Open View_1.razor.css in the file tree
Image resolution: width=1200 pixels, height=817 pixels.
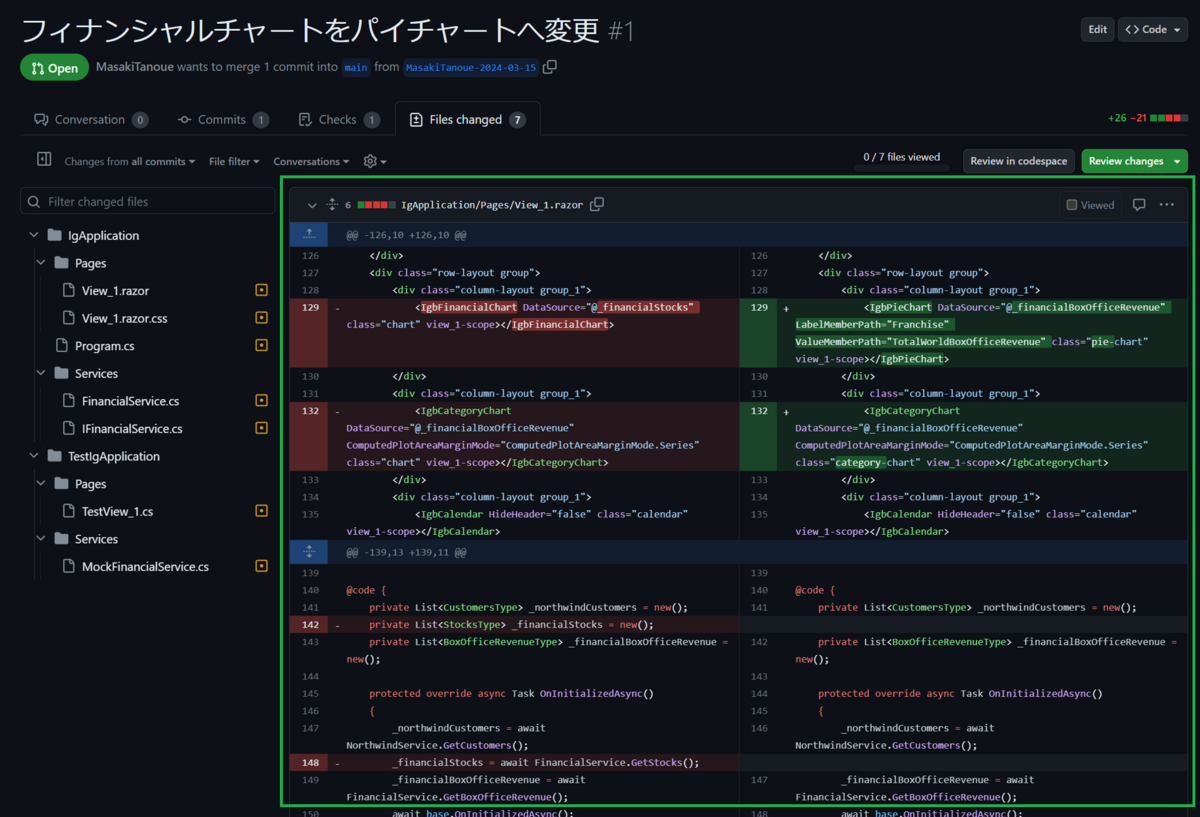click(124, 318)
